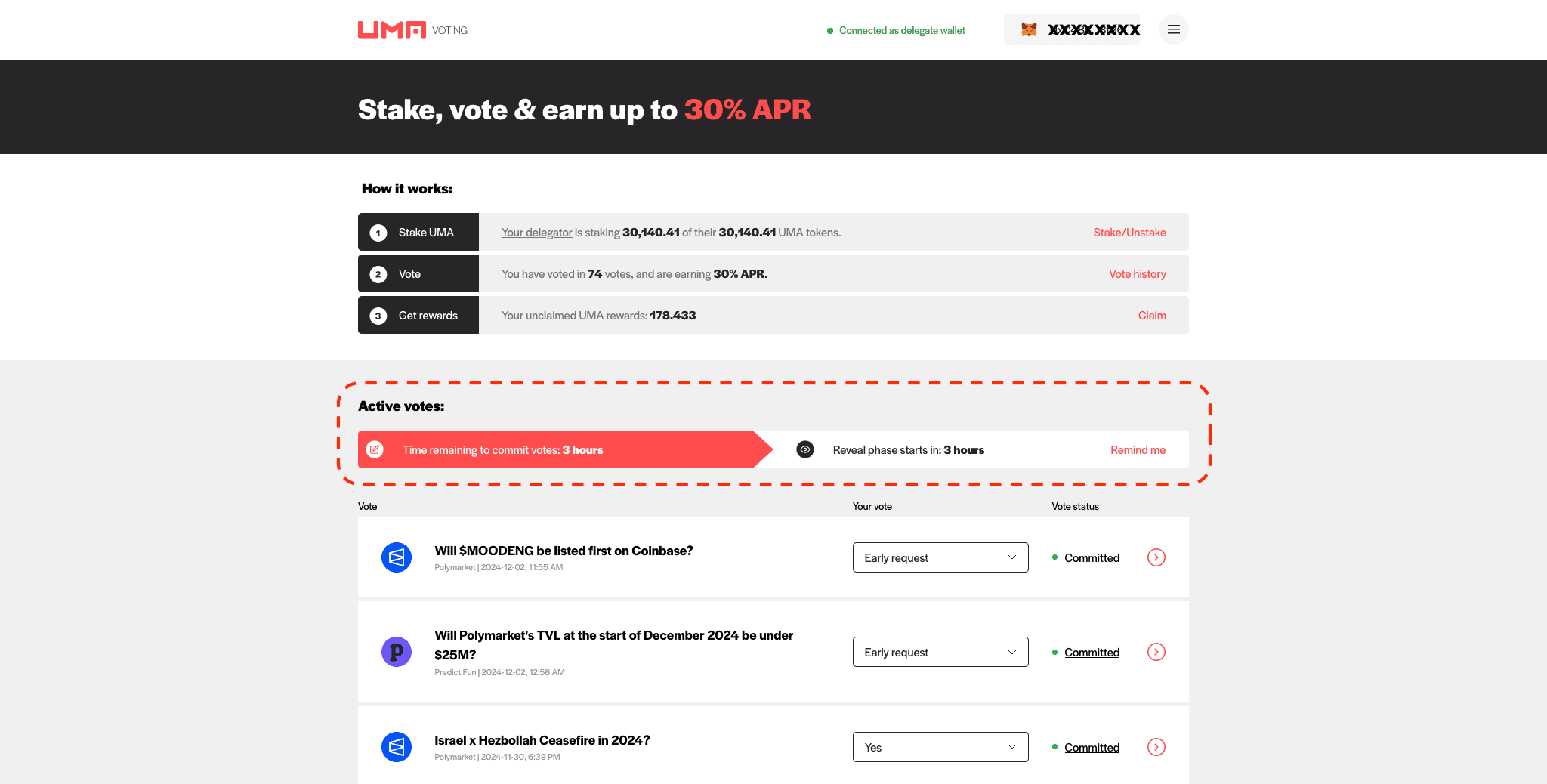Expand the Polymarket TVL vote dropdown
Image resolution: width=1547 pixels, height=784 pixels.
pyautogui.click(x=940, y=652)
